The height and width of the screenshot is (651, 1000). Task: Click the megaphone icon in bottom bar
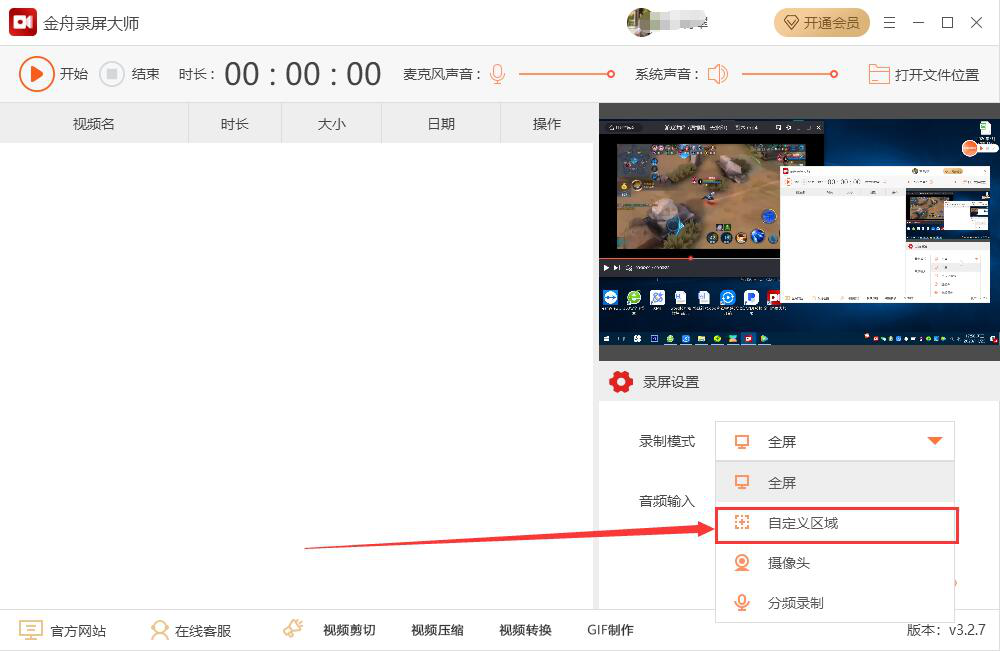point(293,629)
